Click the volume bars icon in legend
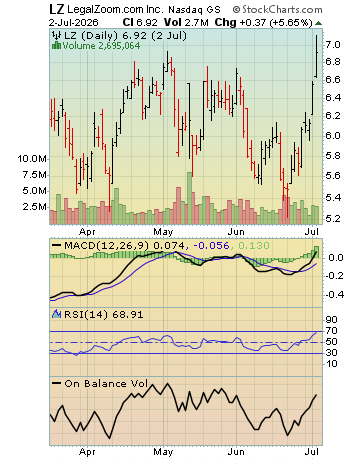360x460 pixels. tap(56, 45)
